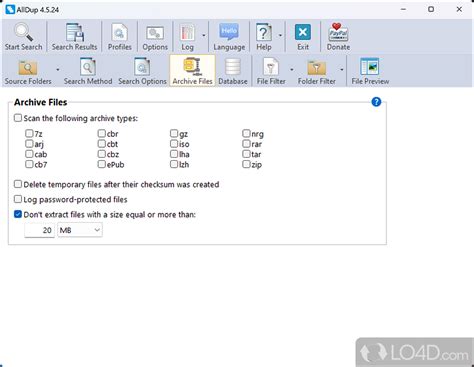
Task: Click the Archive Files panel heading
Action: click(41, 102)
